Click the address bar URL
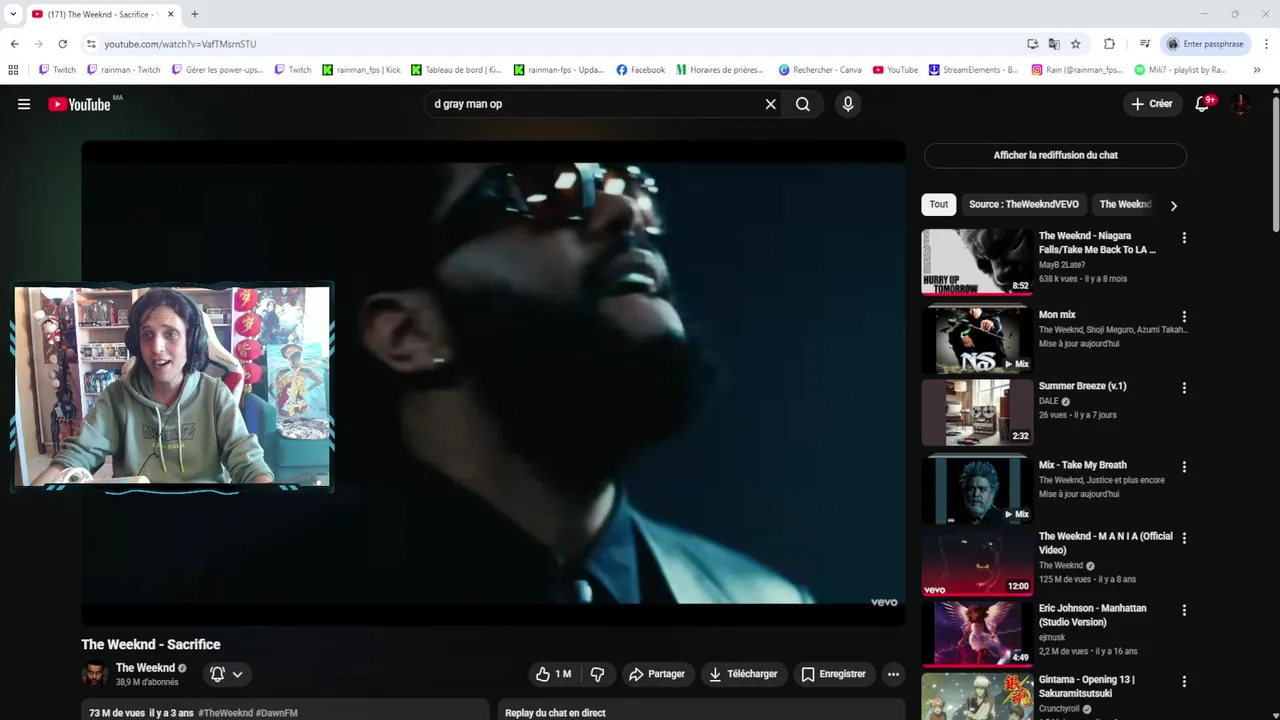1280x720 pixels. pyautogui.click(x=181, y=44)
